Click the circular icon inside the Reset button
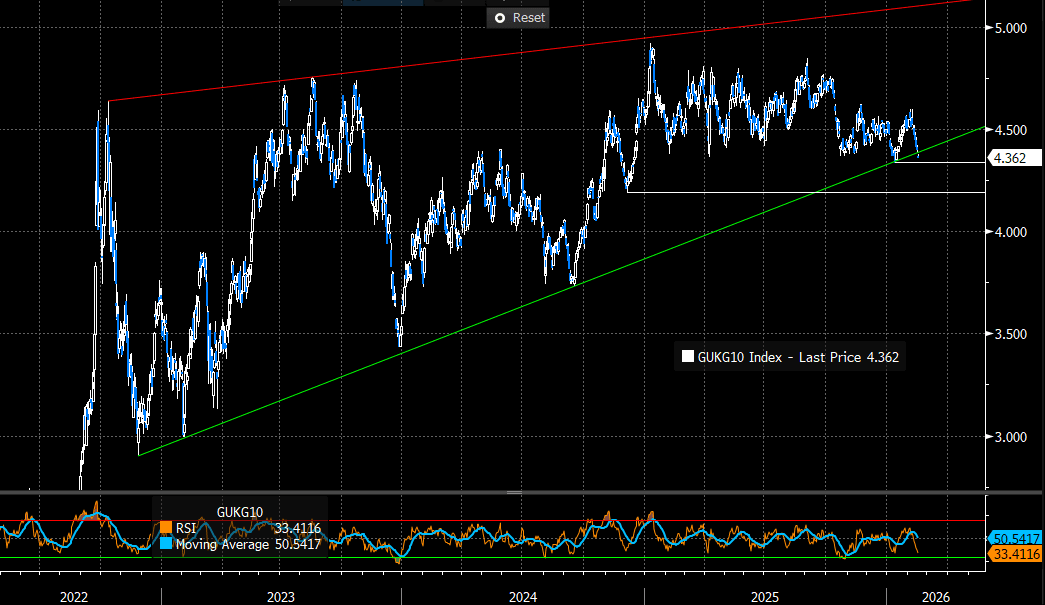 click(x=499, y=17)
